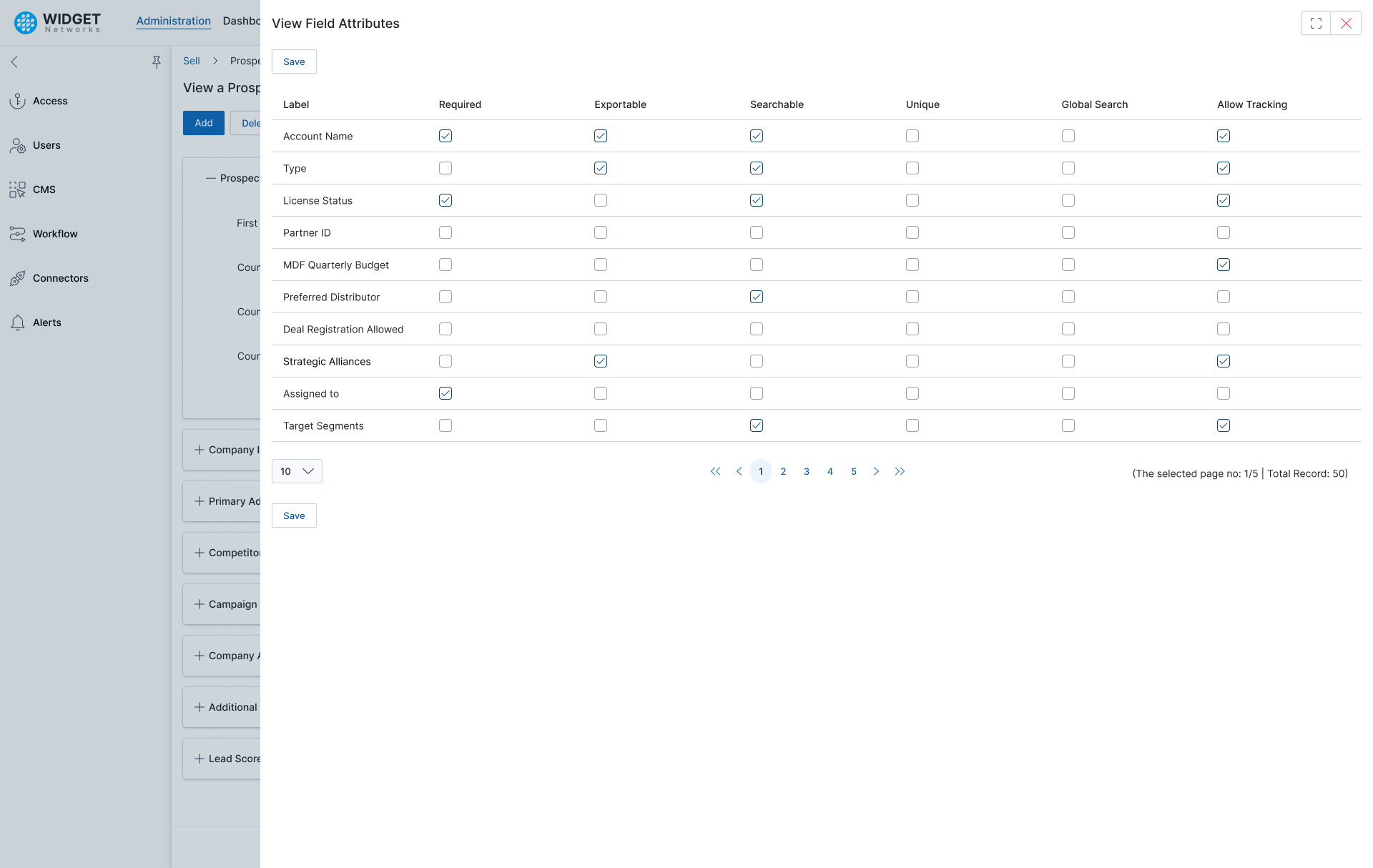This screenshot has height=868, width=1373.
Task: Click the Sell breadcrumb link
Action: point(191,61)
